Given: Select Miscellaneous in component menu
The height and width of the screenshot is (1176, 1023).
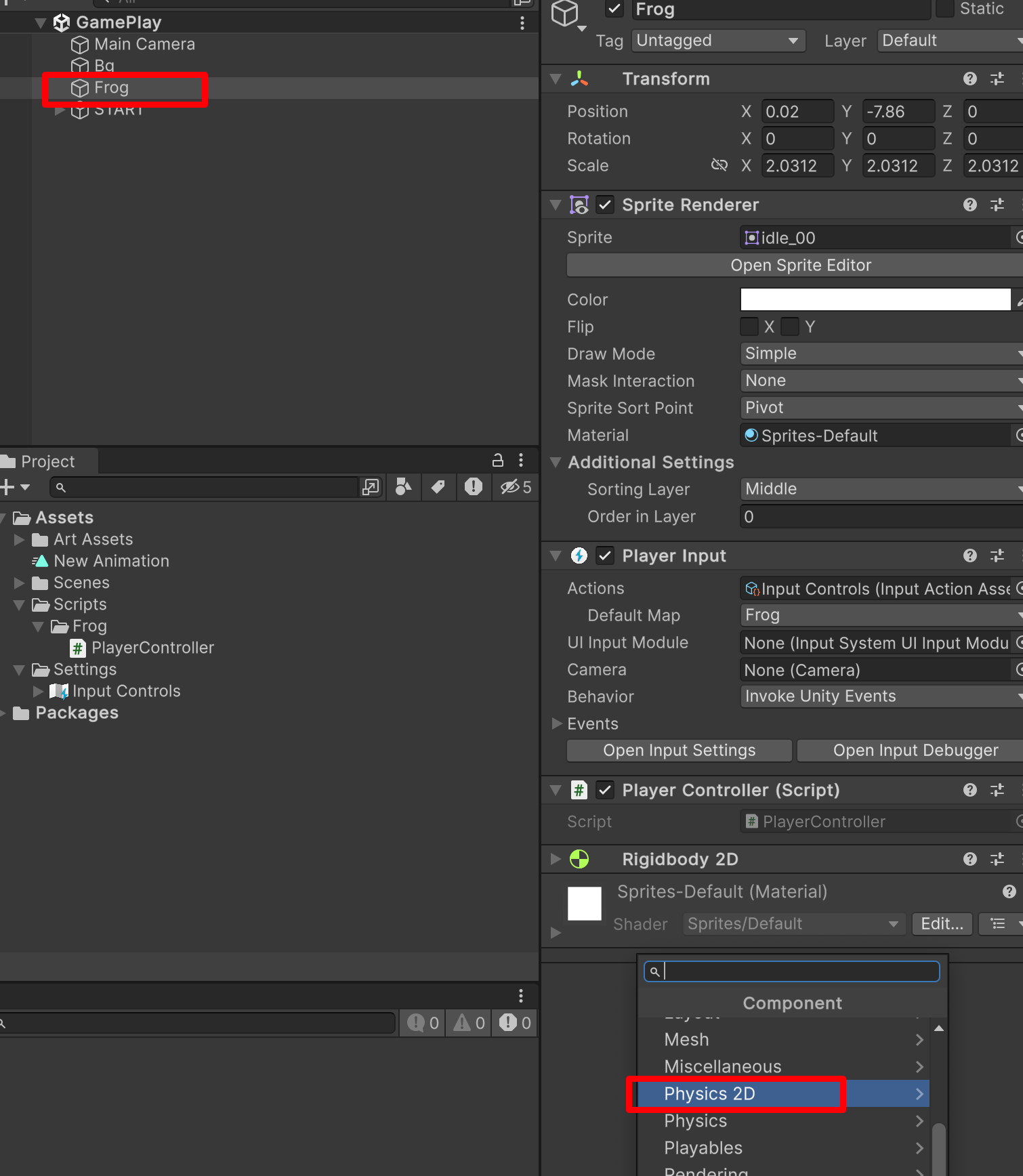Looking at the screenshot, I should (783, 1066).
